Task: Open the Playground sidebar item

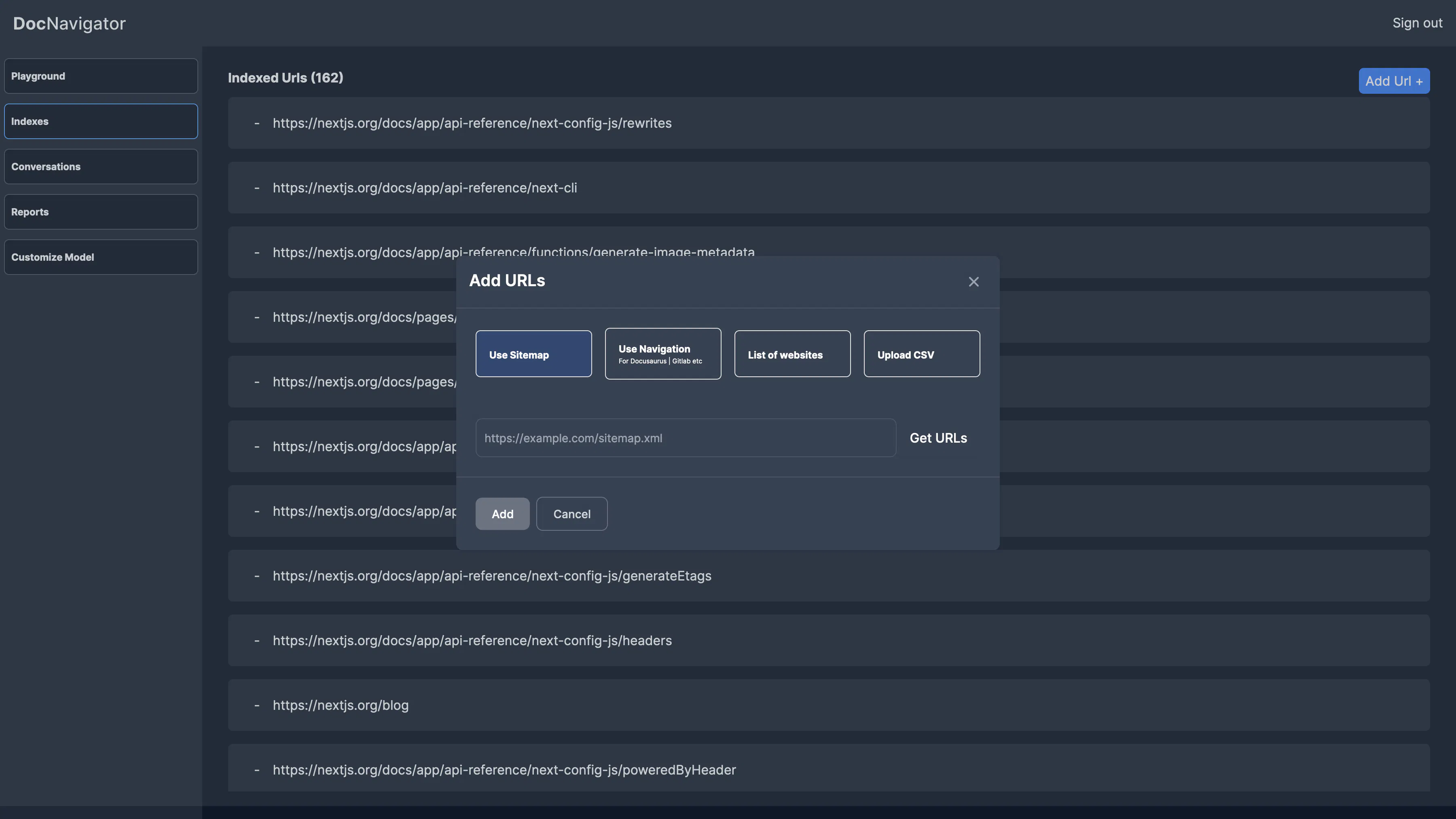Action: [101, 76]
